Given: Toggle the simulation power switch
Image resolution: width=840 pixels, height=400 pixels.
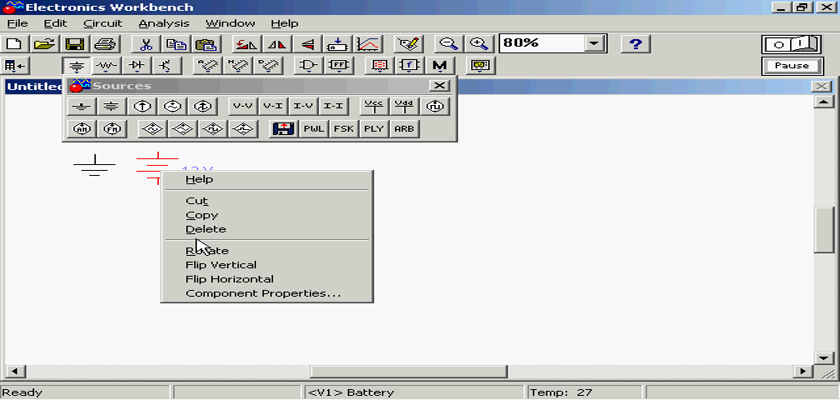Looking at the screenshot, I should click(x=792, y=44).
